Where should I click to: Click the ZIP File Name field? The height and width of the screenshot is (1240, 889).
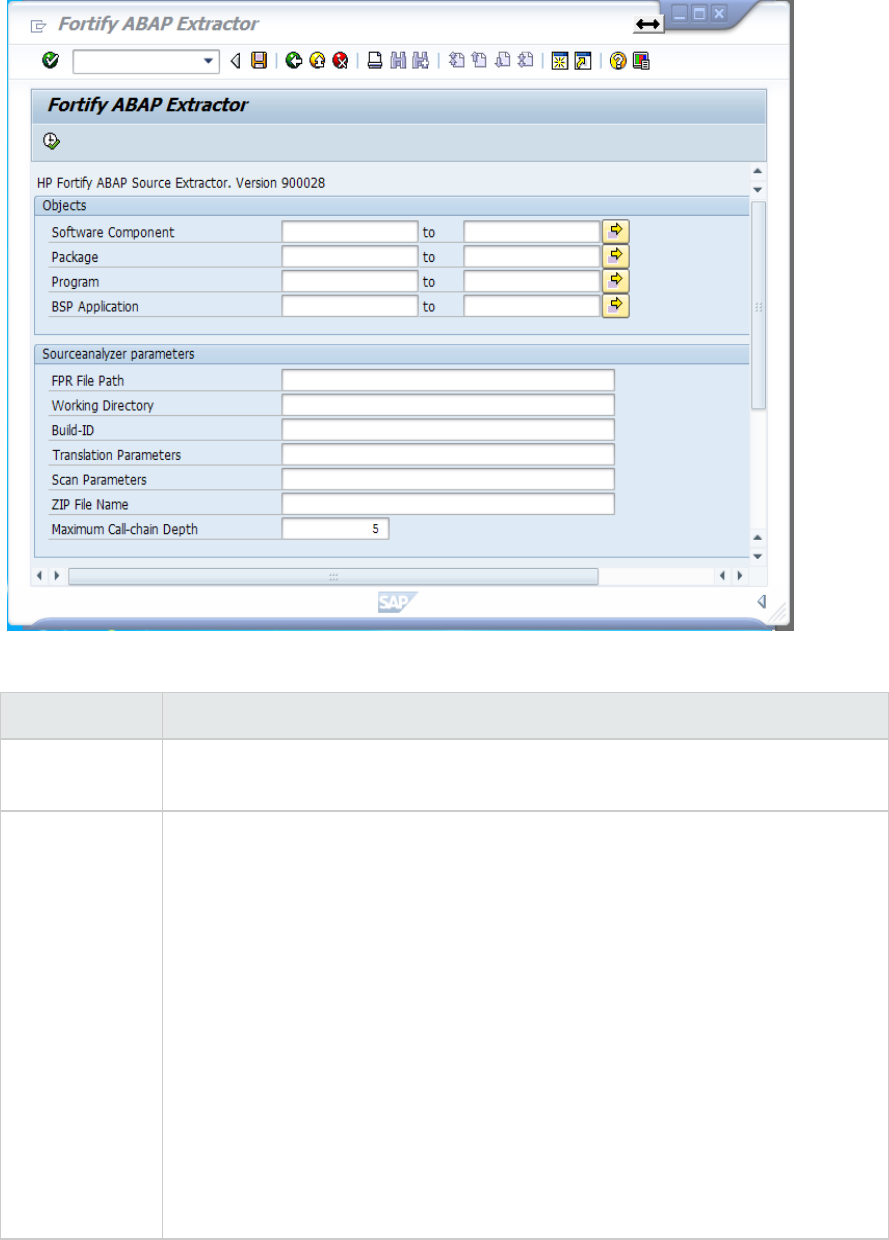click(x=448, y=504)
